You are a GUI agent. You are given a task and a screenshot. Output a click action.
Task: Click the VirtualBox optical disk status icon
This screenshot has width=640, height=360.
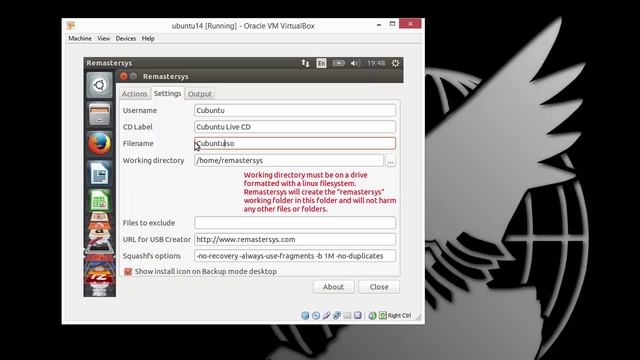[x=316, y=316]
